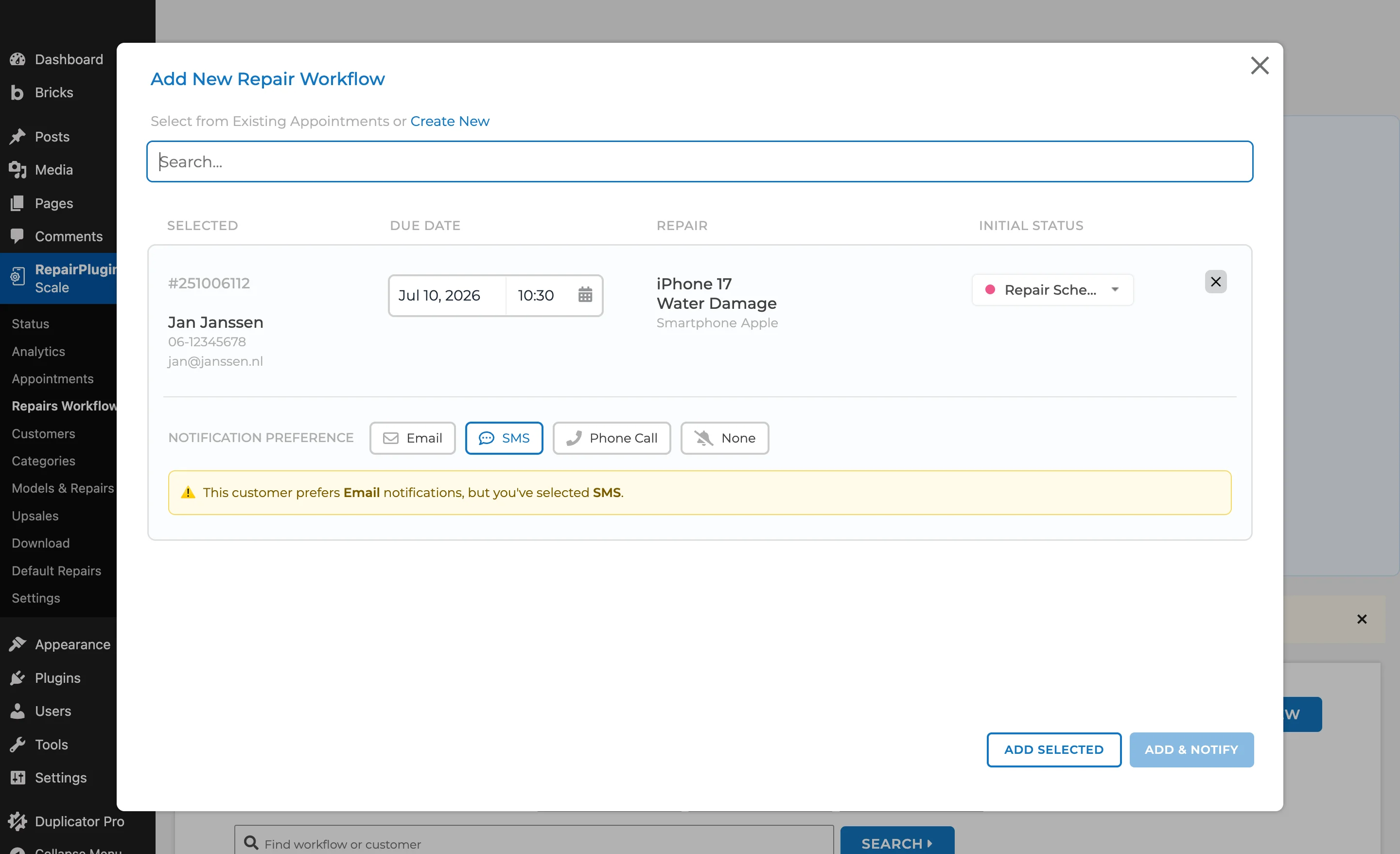This screenshot has width=1400, height=854.
Task: Click the Duplicator Pro gear icon
Action: 17,821
